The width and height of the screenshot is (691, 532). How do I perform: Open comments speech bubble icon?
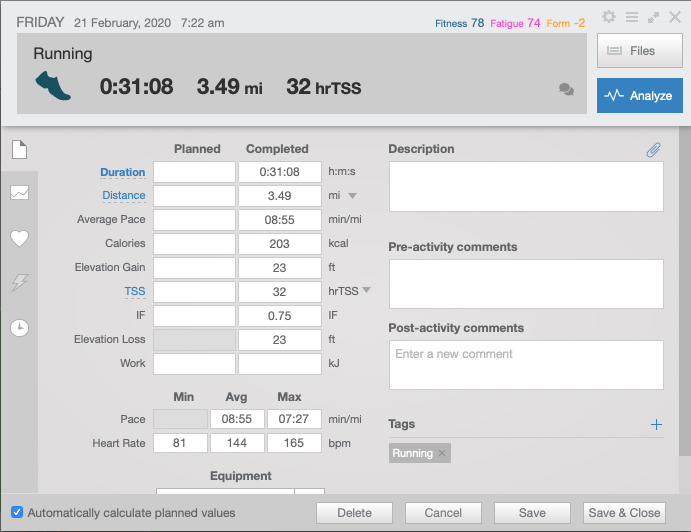click(566, 89)
